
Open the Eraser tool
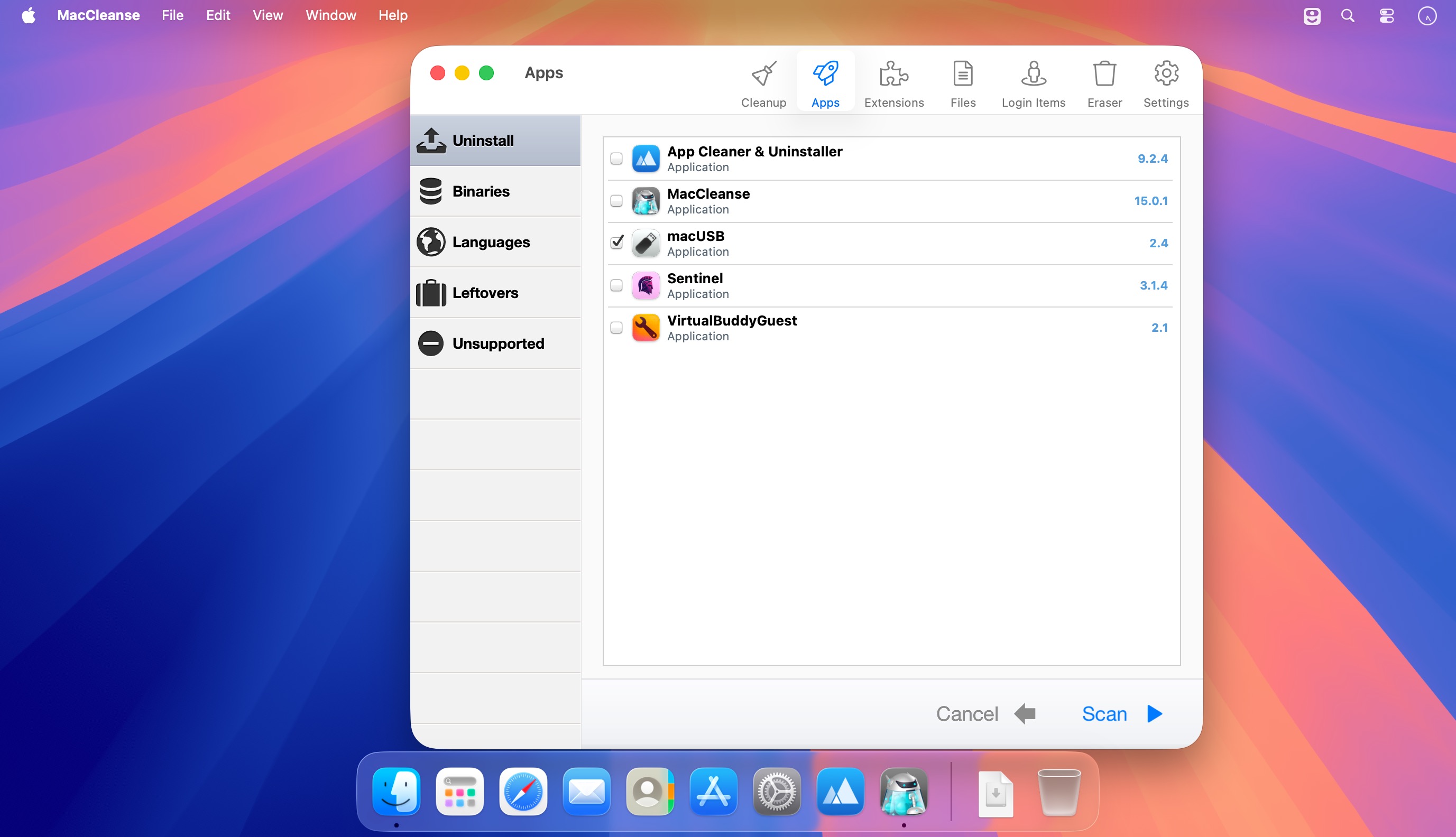[x=1104, y=84]
